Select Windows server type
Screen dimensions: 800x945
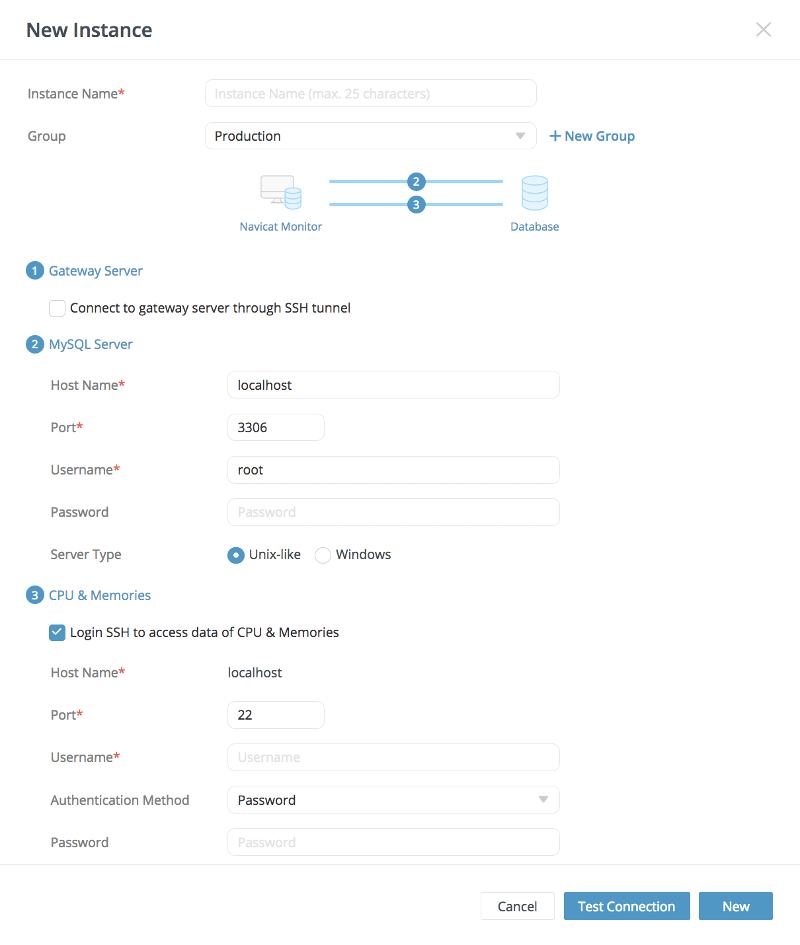click(x=323, y=554)
